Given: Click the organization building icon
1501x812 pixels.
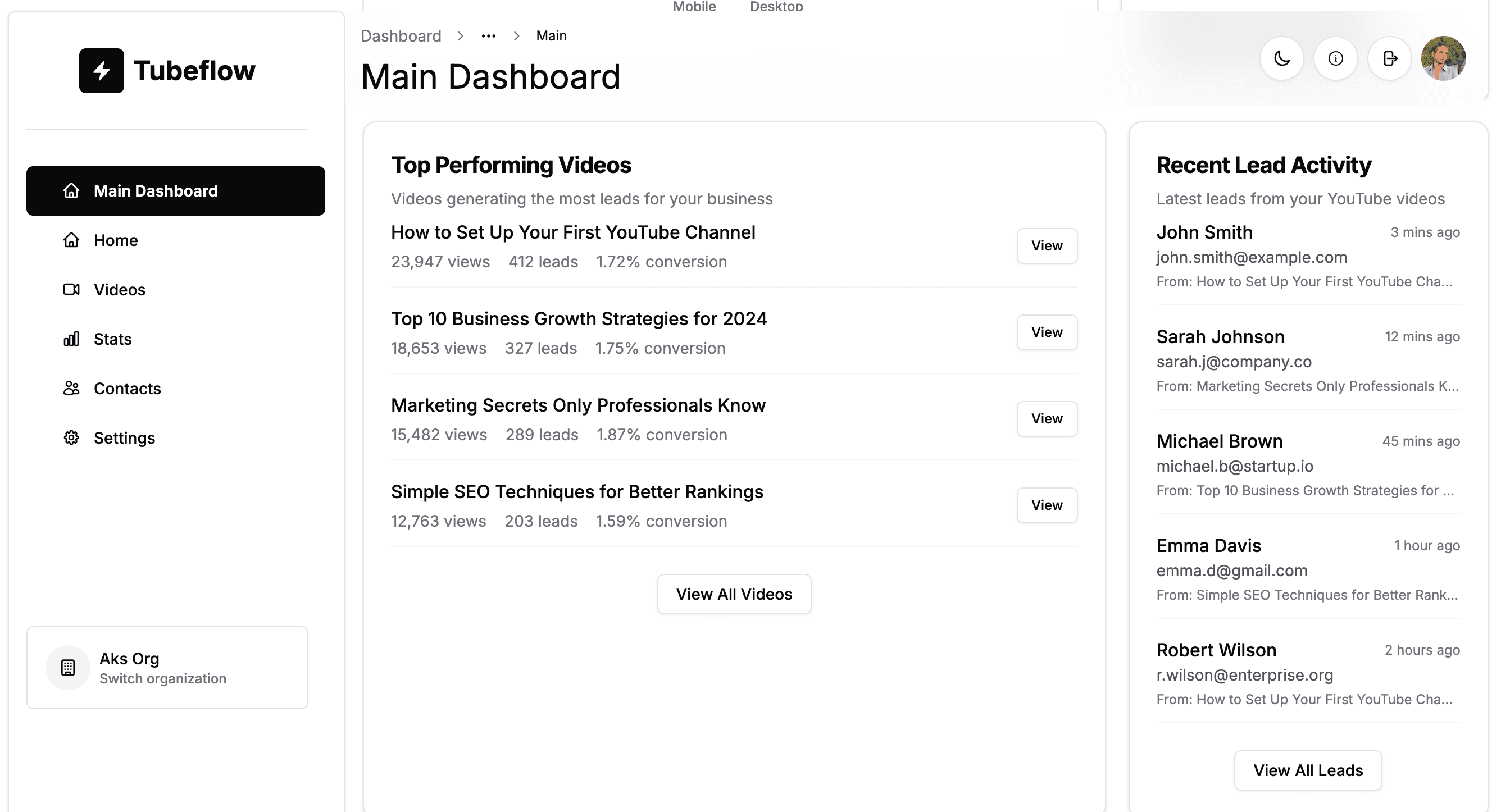Looking at the screenshot, I should 68,668.
